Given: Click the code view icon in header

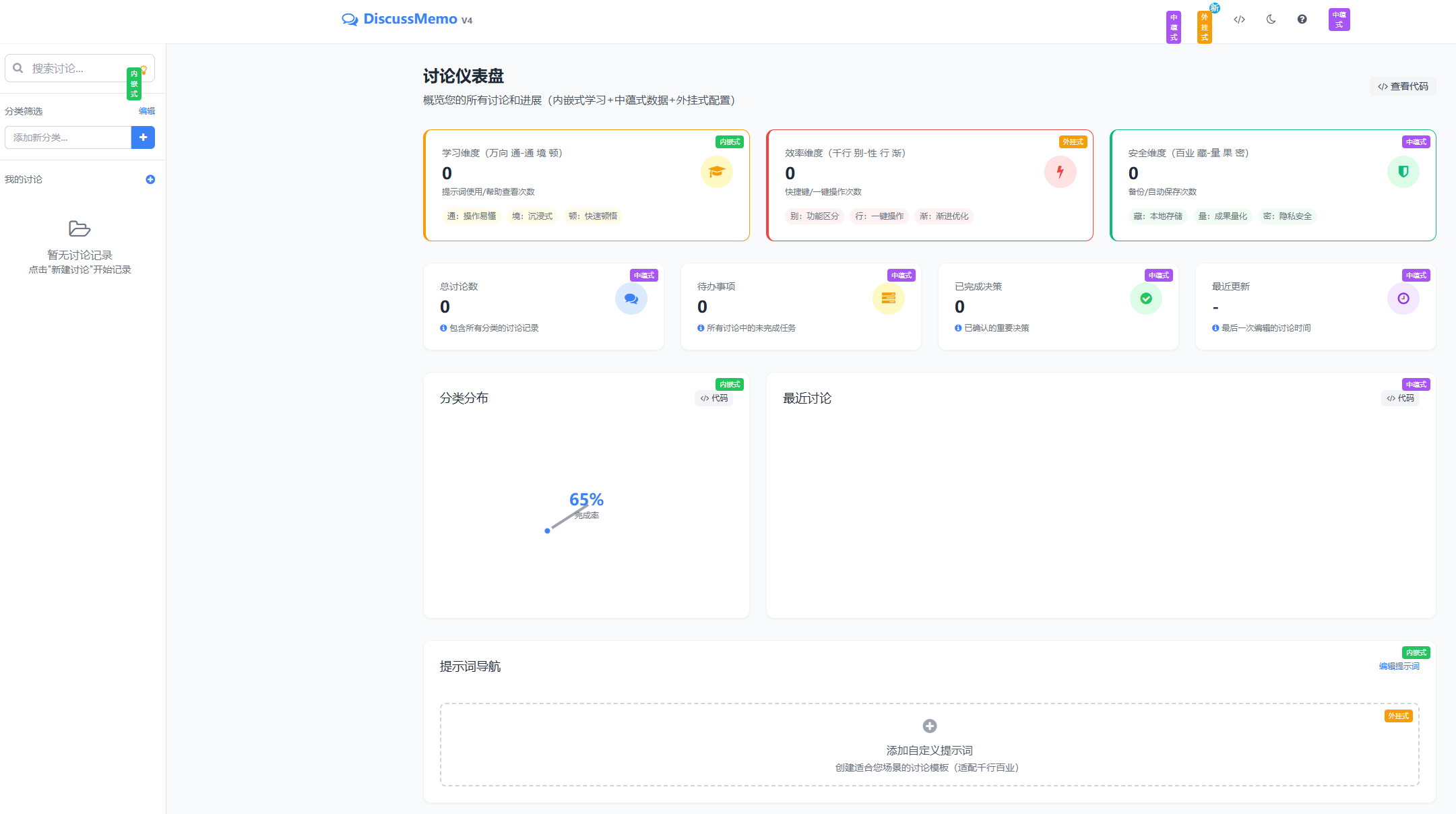Looking at the screenshot, I should pyautogui.click(x=1239, y=20).
